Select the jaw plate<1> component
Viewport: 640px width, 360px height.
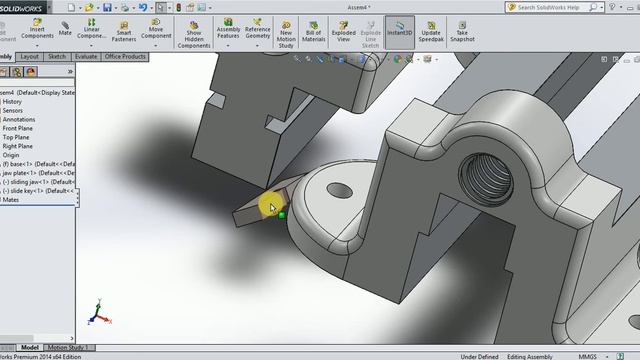(x=38, y=173)
